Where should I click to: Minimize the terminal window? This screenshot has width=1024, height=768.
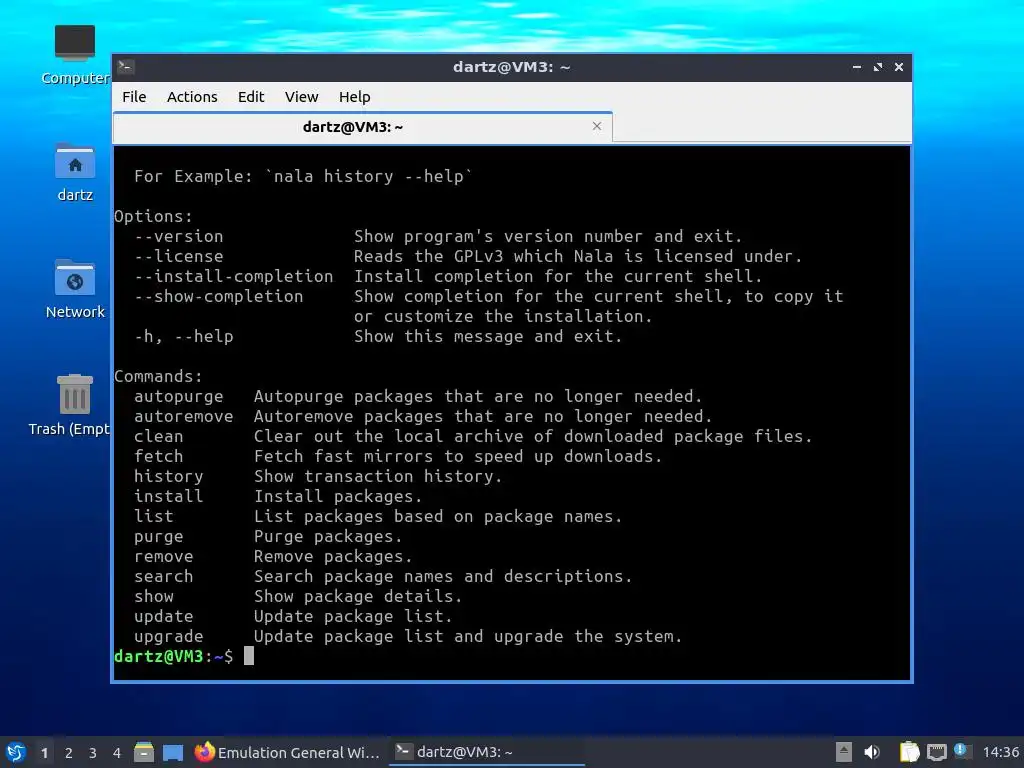click(857, 67)
